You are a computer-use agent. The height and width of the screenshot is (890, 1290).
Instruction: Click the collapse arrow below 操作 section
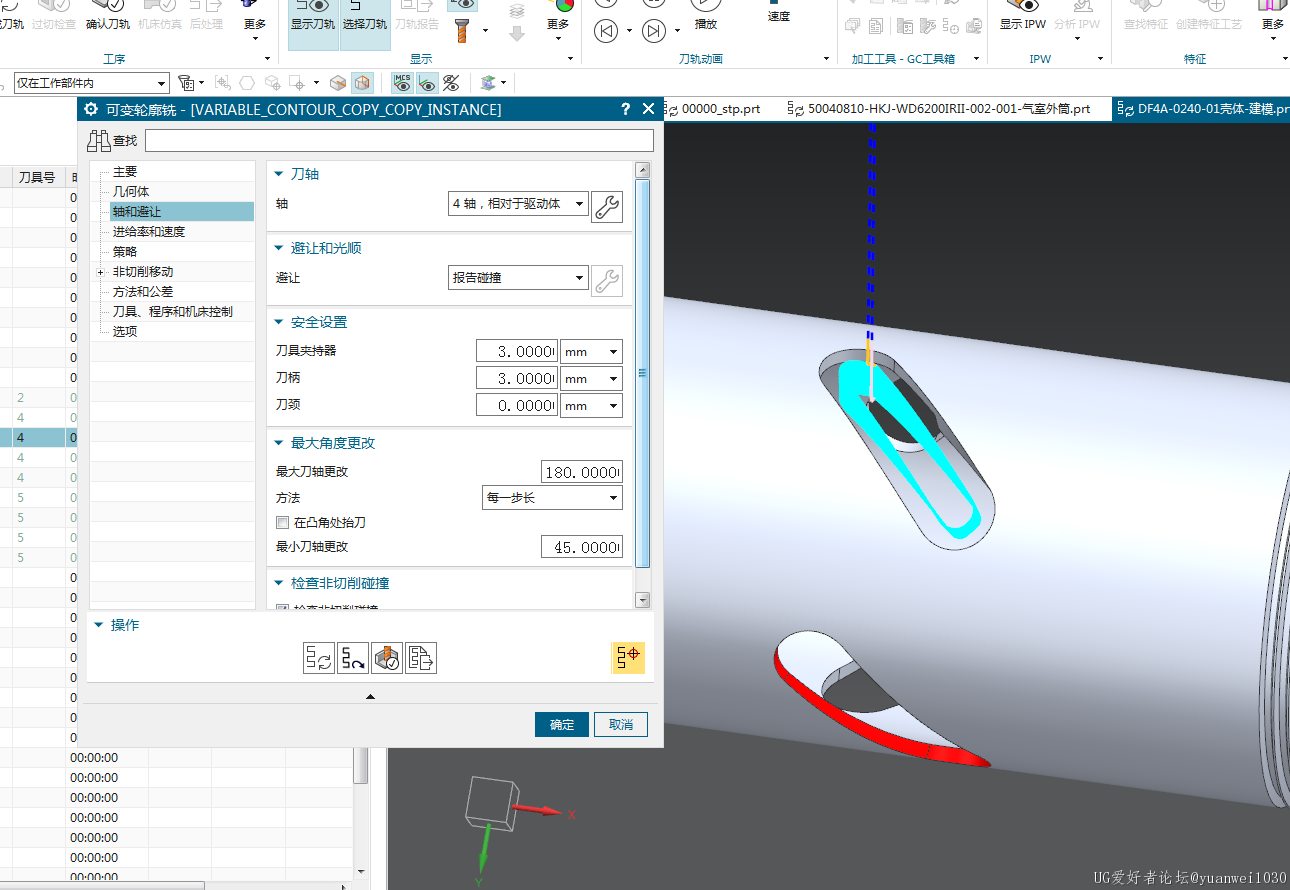click(x=371, y=696)
